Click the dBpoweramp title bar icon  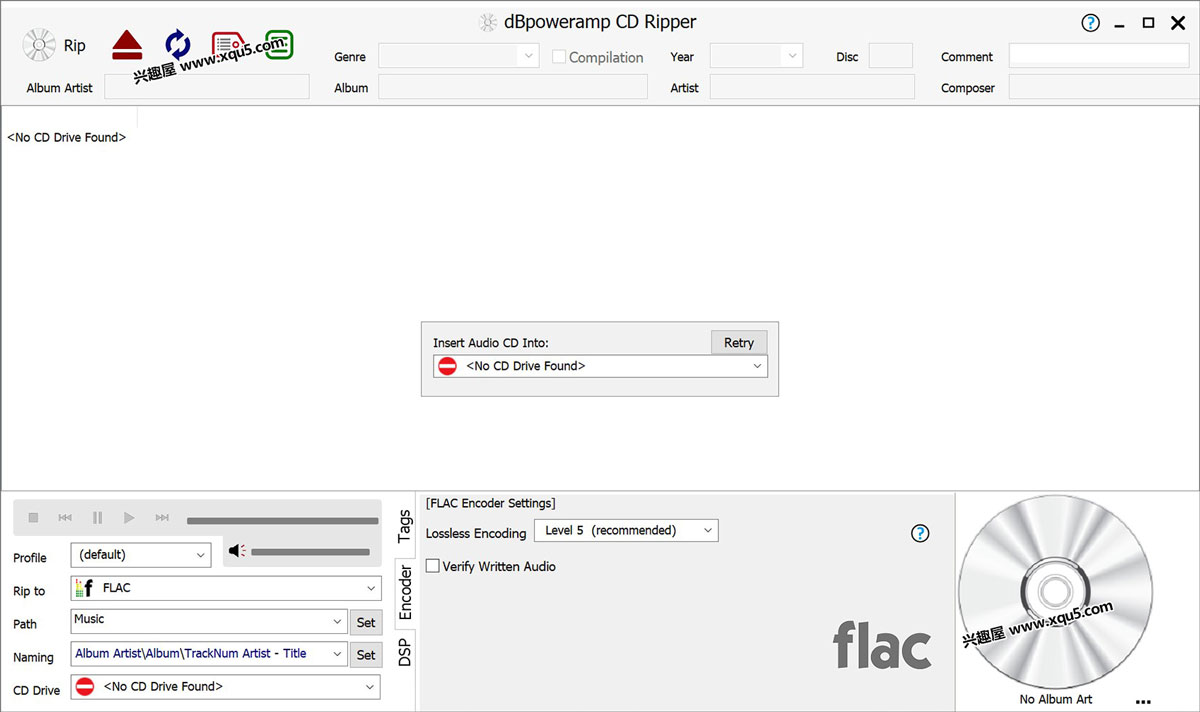(488, 22)
